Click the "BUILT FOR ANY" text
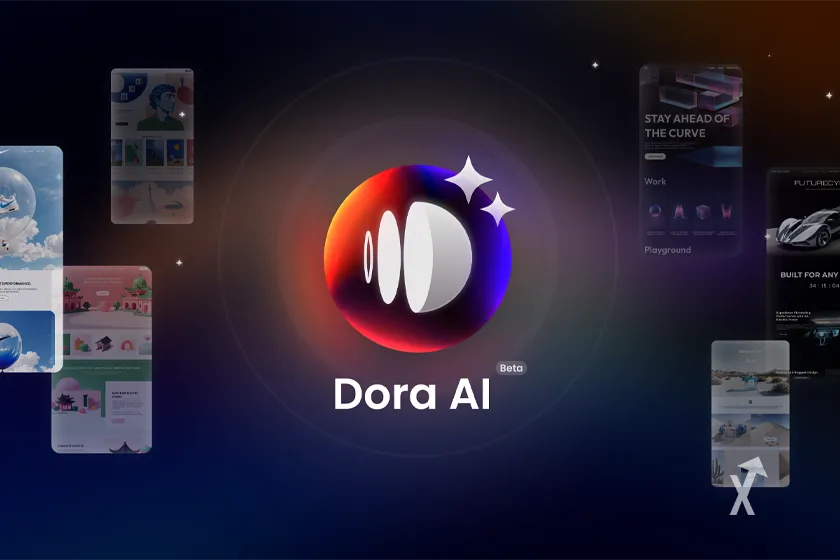 (x=809, y=275)
